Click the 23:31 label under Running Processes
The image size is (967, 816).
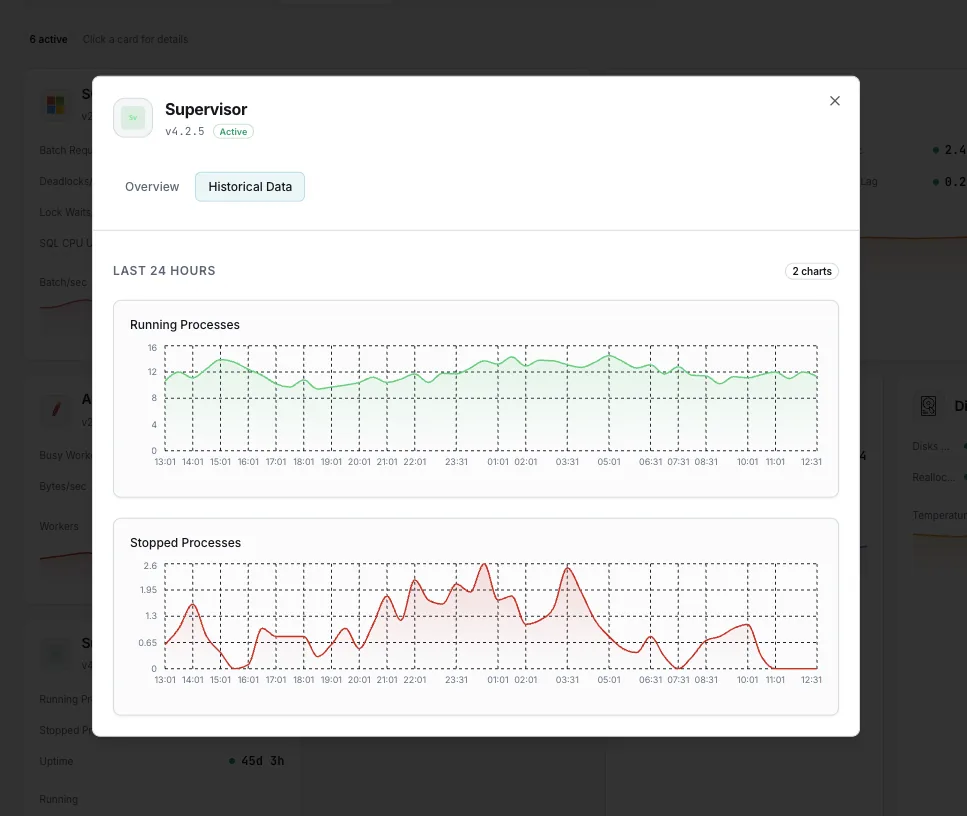[456, 462]
